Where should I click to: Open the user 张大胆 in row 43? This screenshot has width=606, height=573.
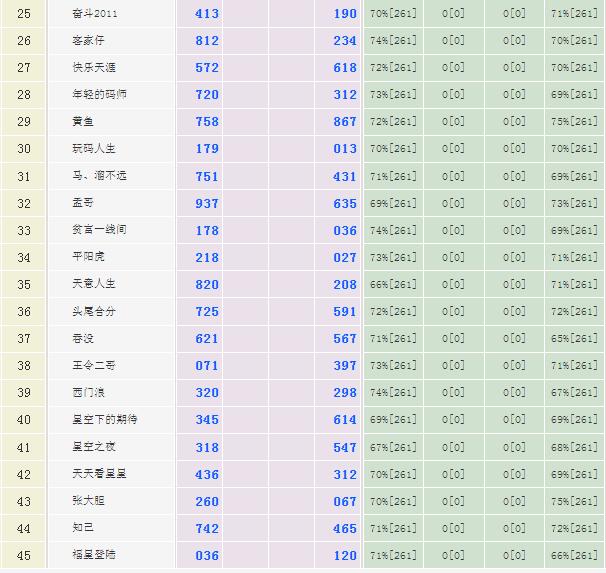tap(88, 500)
